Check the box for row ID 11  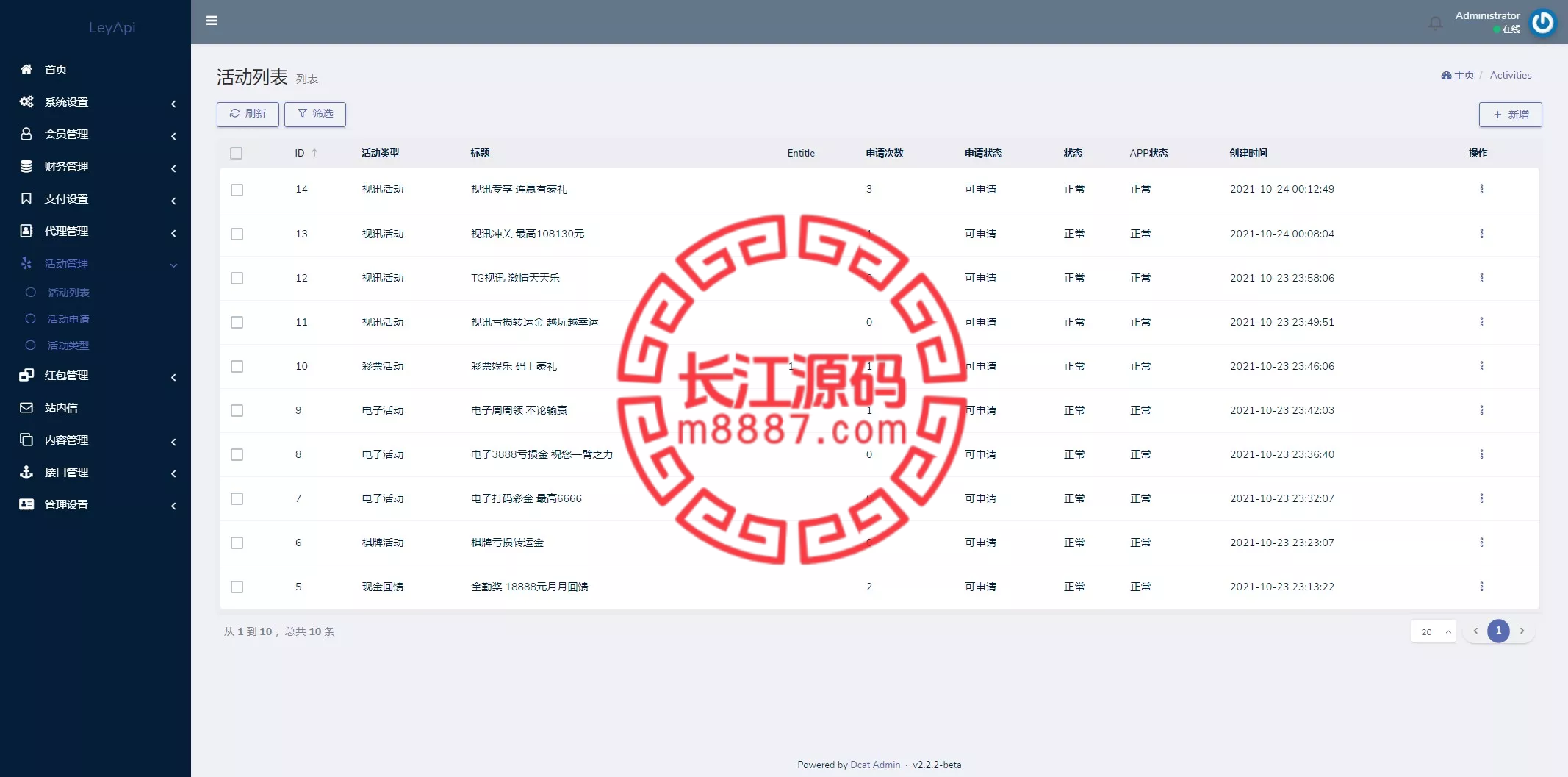[237, 322]
